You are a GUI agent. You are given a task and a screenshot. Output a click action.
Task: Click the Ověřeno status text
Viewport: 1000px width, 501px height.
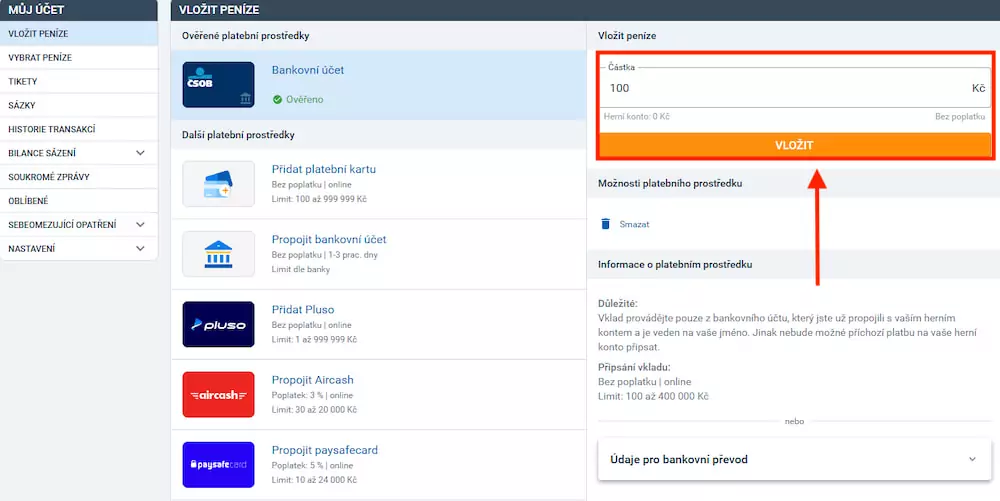tap(305, 99)
